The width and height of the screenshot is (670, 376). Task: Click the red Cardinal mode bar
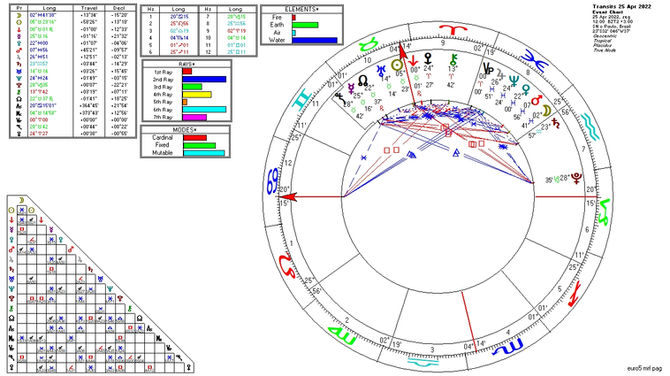[195, 138]
